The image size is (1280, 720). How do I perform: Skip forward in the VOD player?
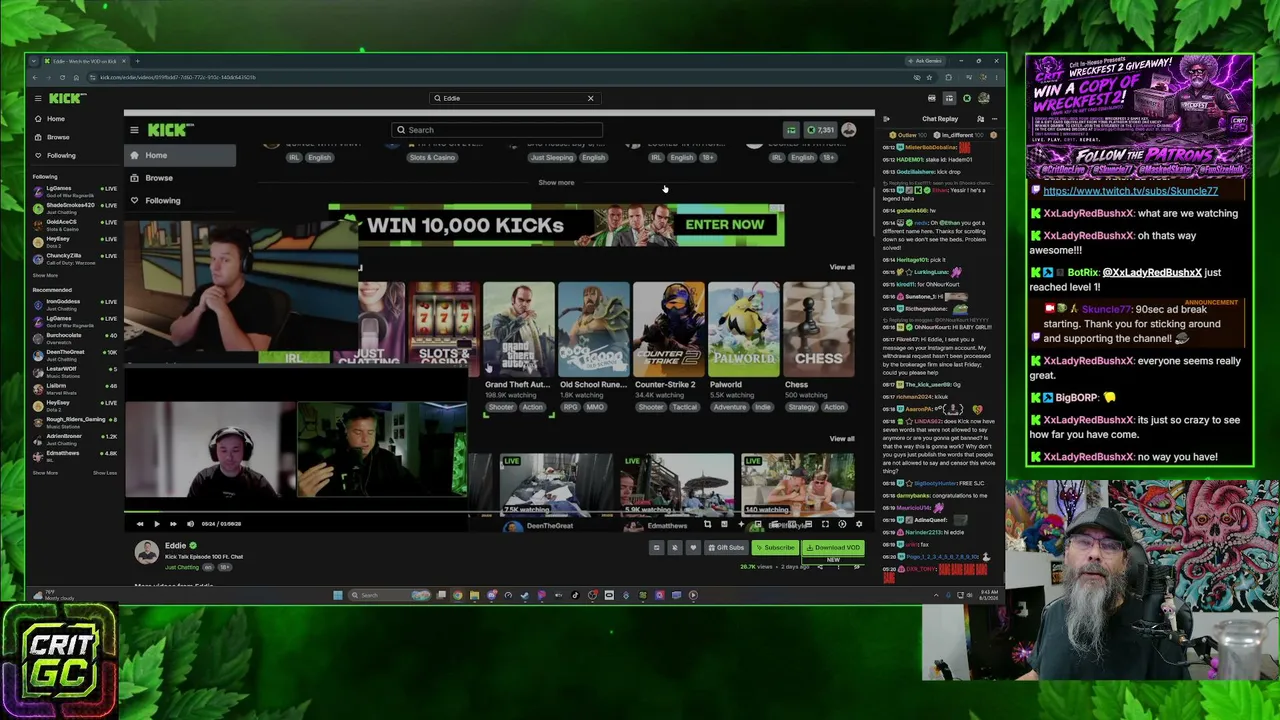[x=173, y=524]
